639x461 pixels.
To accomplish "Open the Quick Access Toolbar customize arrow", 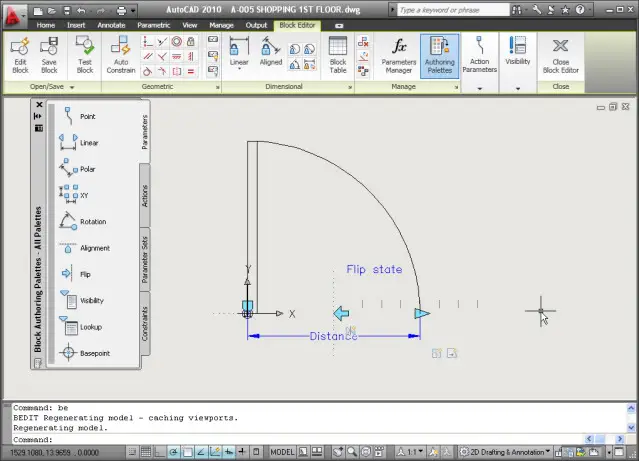I will pos(133,11).
